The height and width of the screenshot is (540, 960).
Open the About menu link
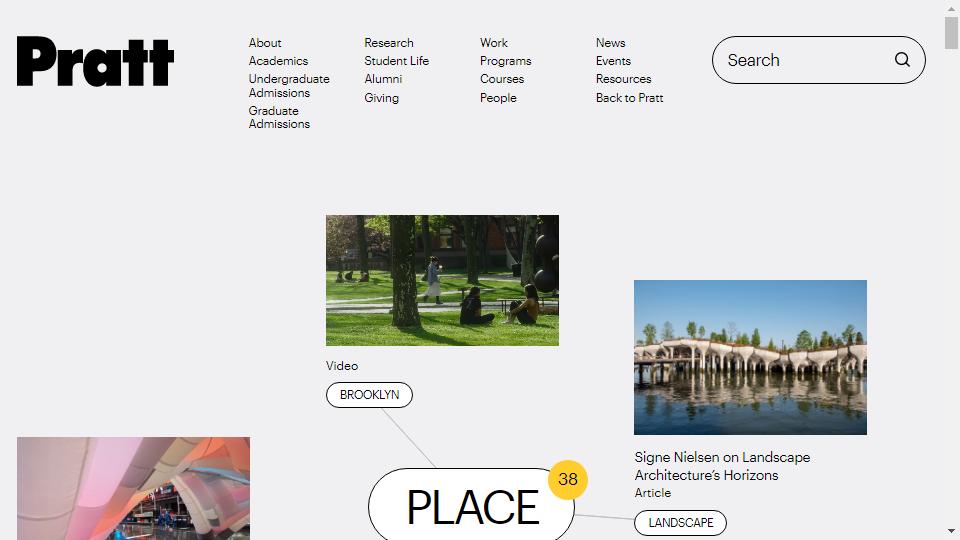coord(265,43)
